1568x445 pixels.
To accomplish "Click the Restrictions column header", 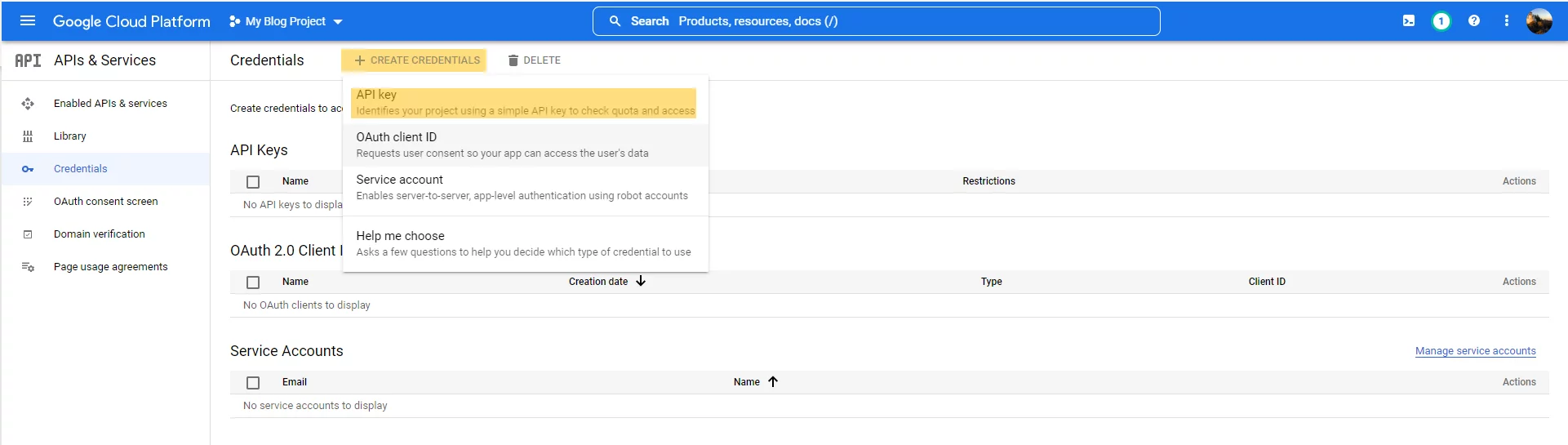I will (988, 181).
